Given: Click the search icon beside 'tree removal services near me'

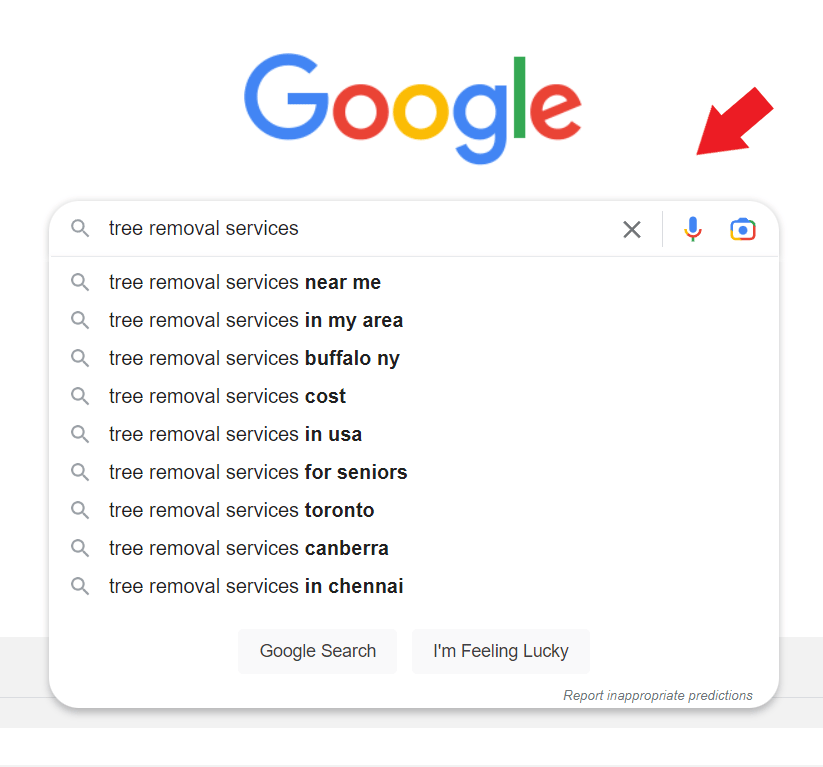Looking at the screenshot, I should point(80,282).
